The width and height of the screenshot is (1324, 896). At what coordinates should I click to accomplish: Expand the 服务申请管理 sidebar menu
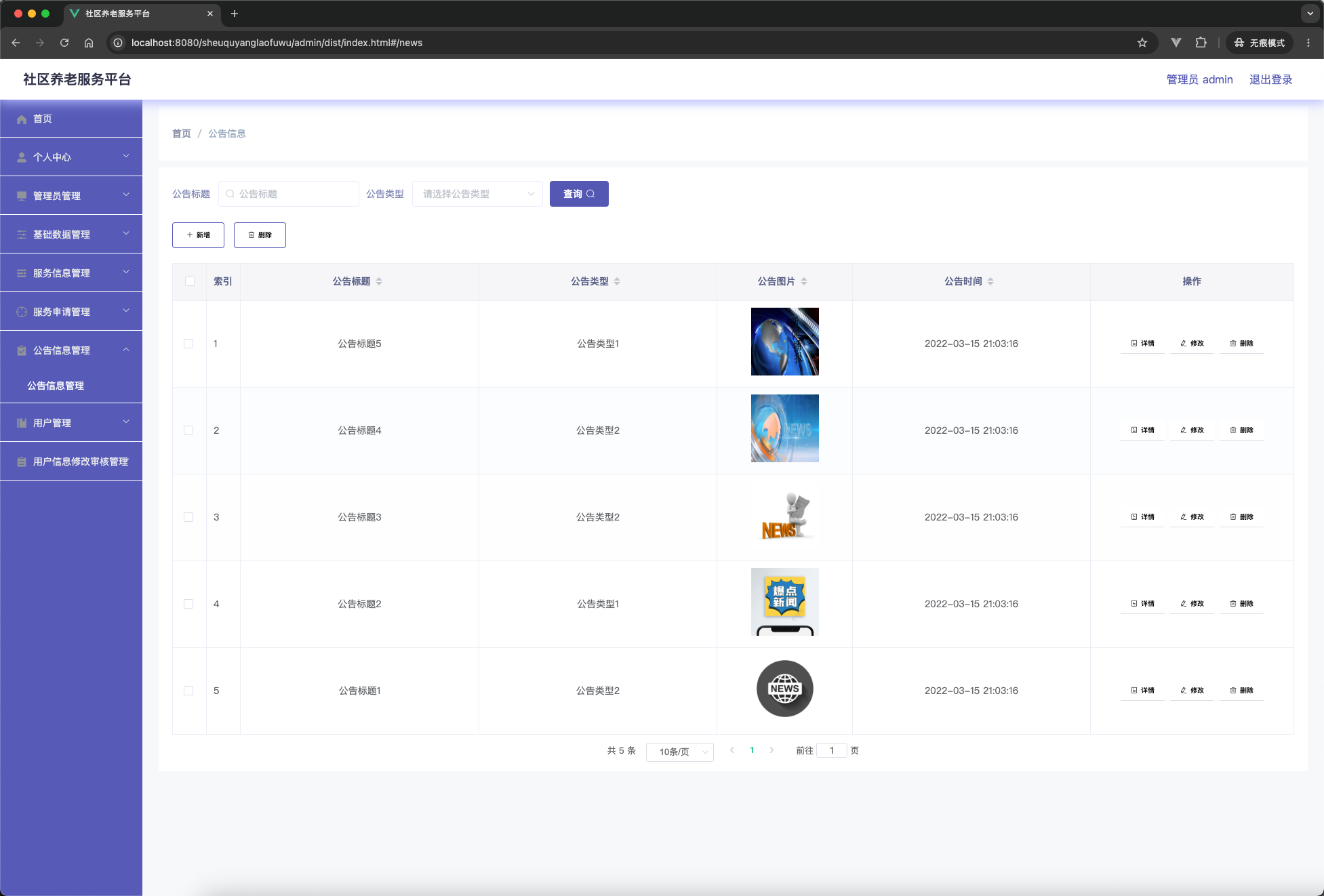pos(71,312)
